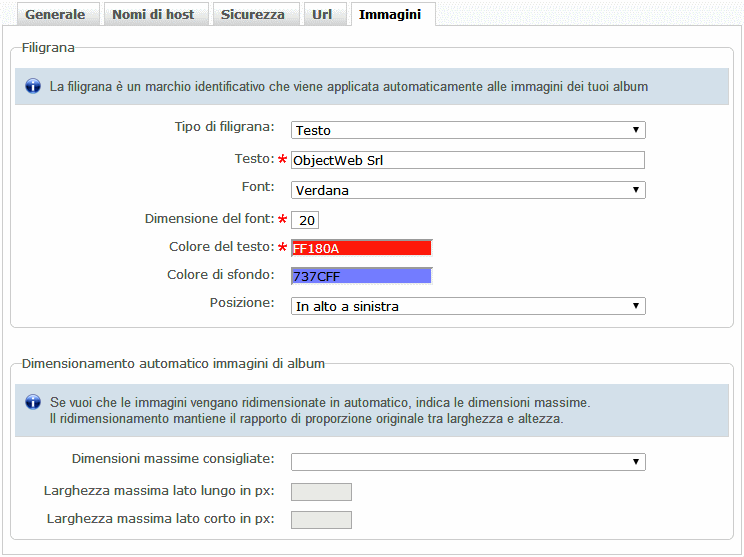744x557 pixels.
Task: Expand the Font dropdown showing Verdana
Action: click(x=468, y=190)
